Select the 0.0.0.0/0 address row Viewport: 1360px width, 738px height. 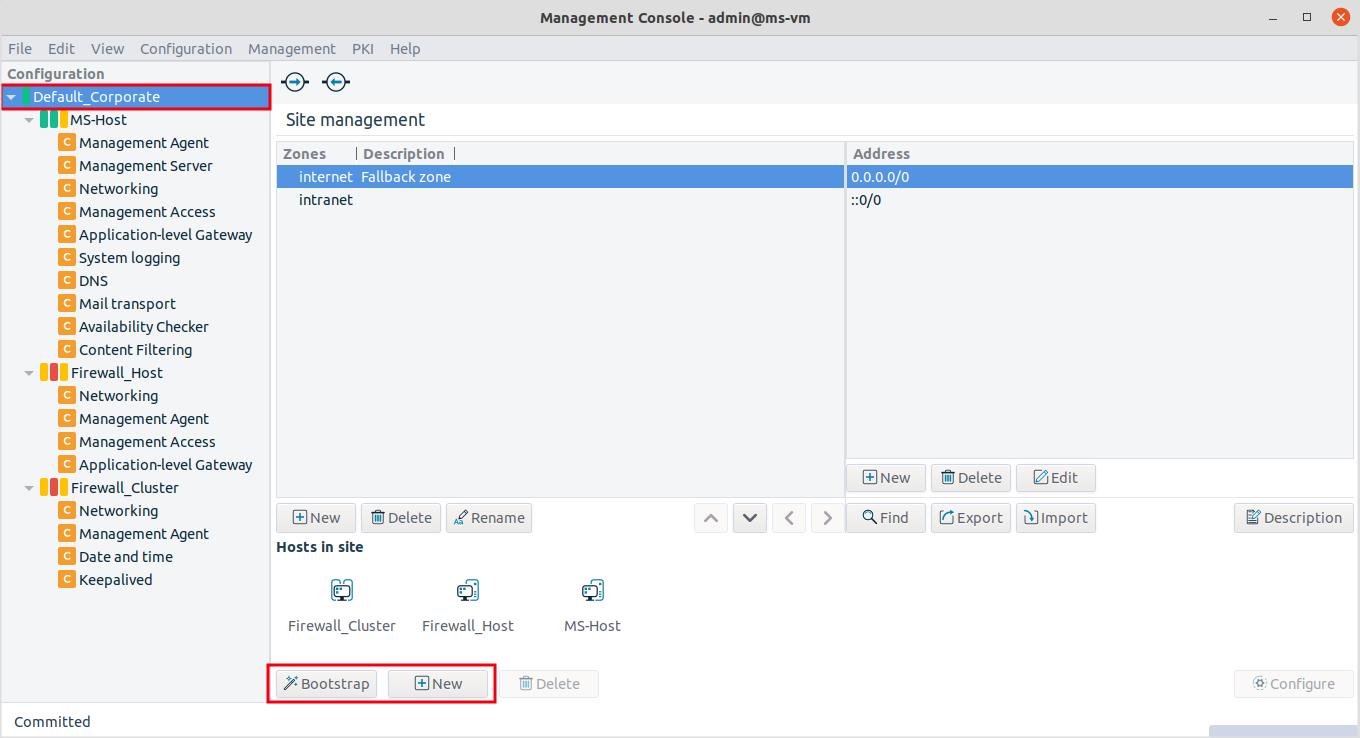click(x=1100, y=177)
